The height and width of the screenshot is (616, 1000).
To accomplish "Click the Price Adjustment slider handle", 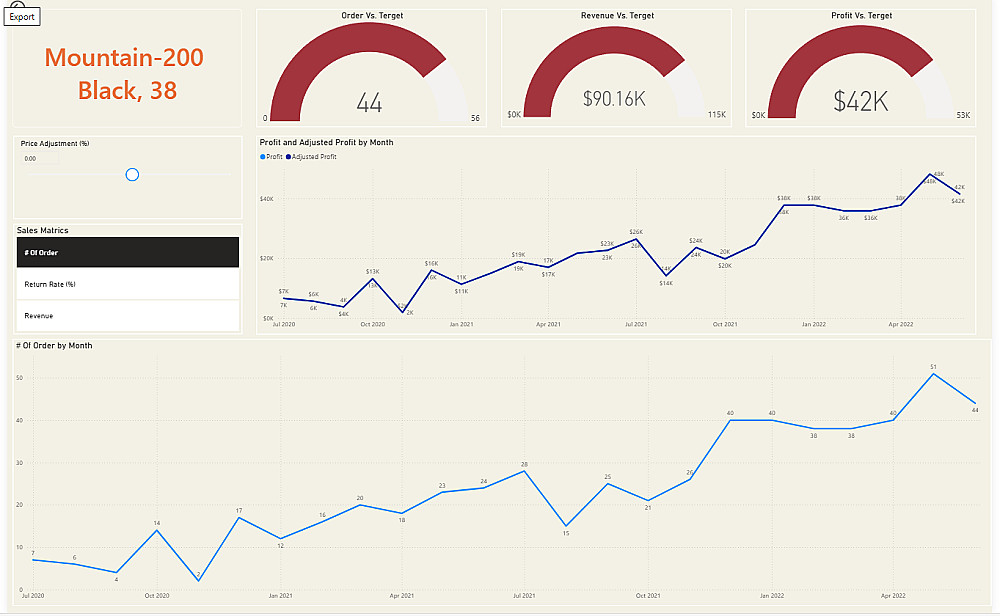I will (x=132, y=175).
